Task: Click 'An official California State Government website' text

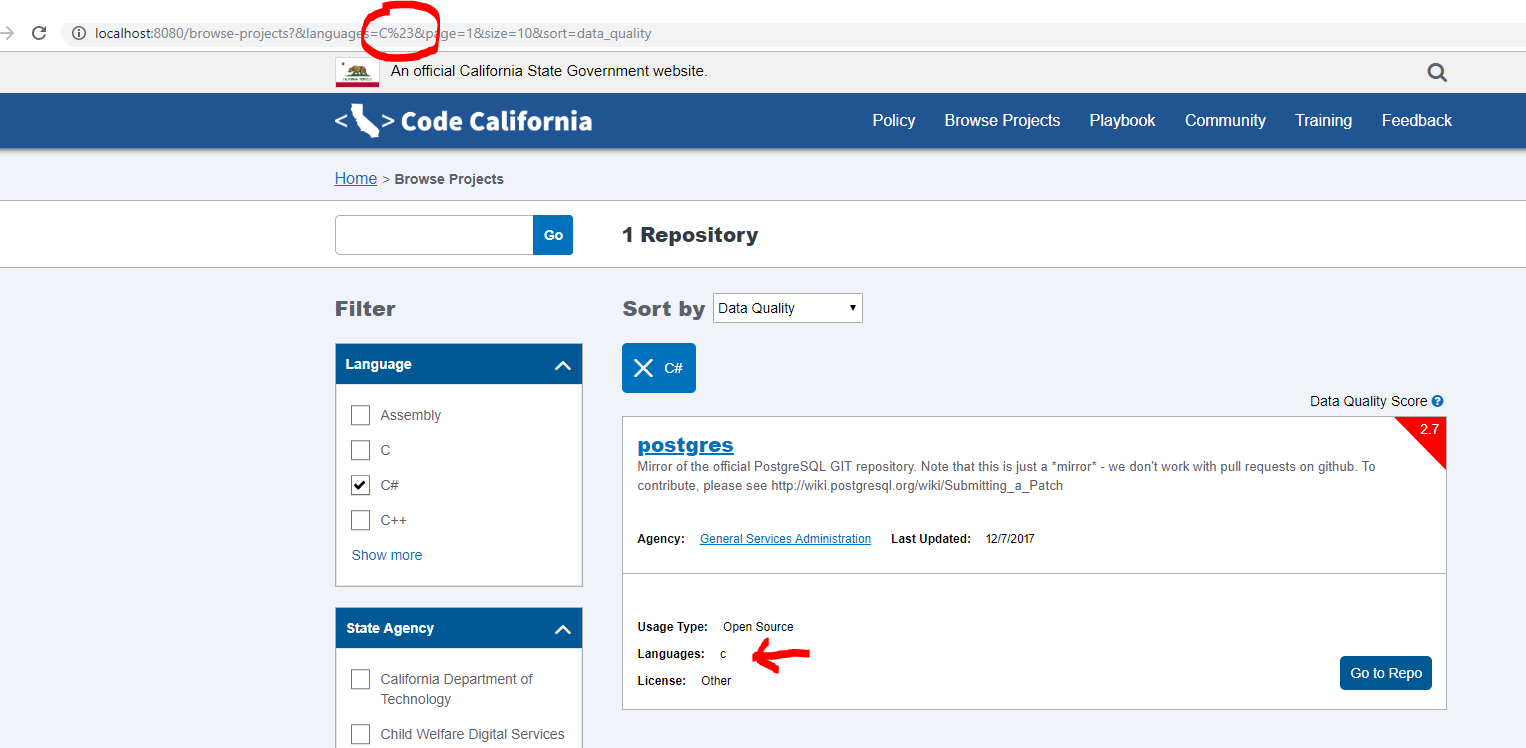Action: point(549,71)
